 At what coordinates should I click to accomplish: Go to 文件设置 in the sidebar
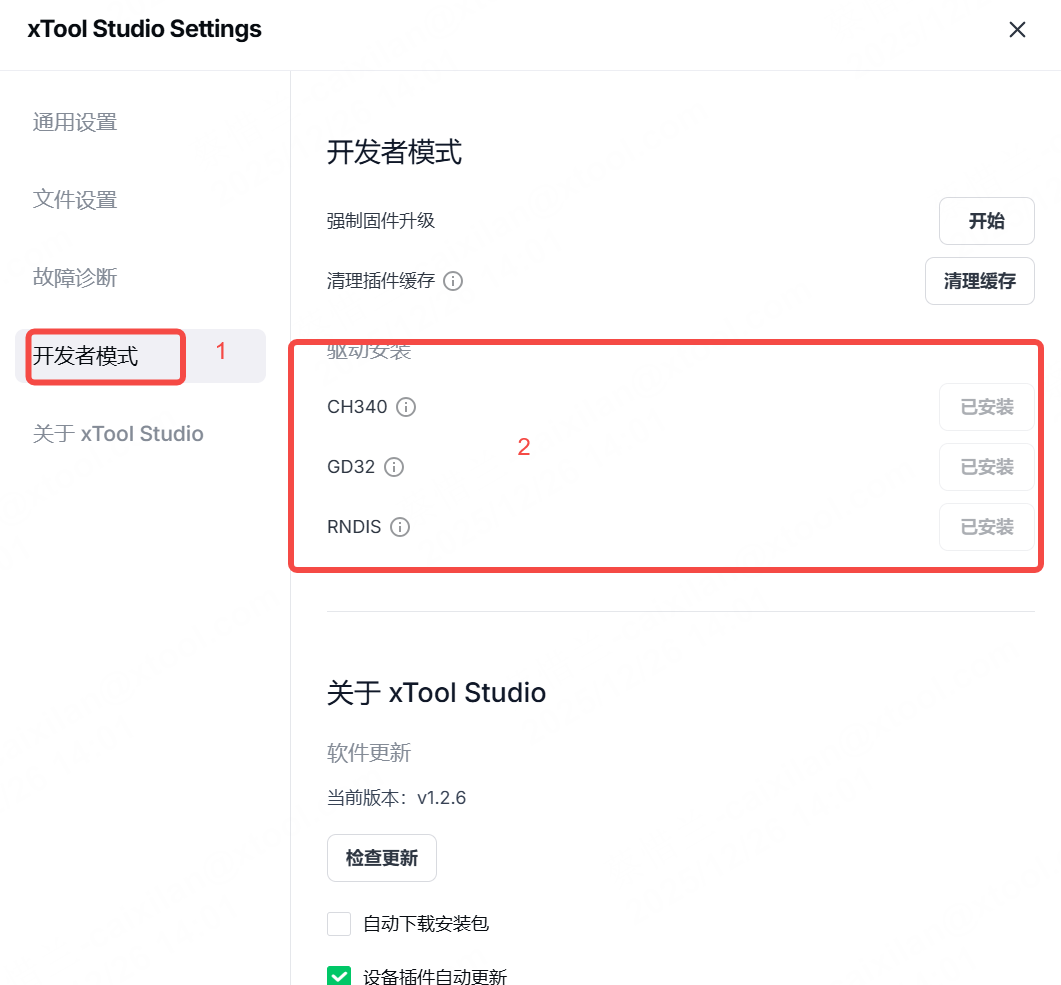(x=75, y=200)
